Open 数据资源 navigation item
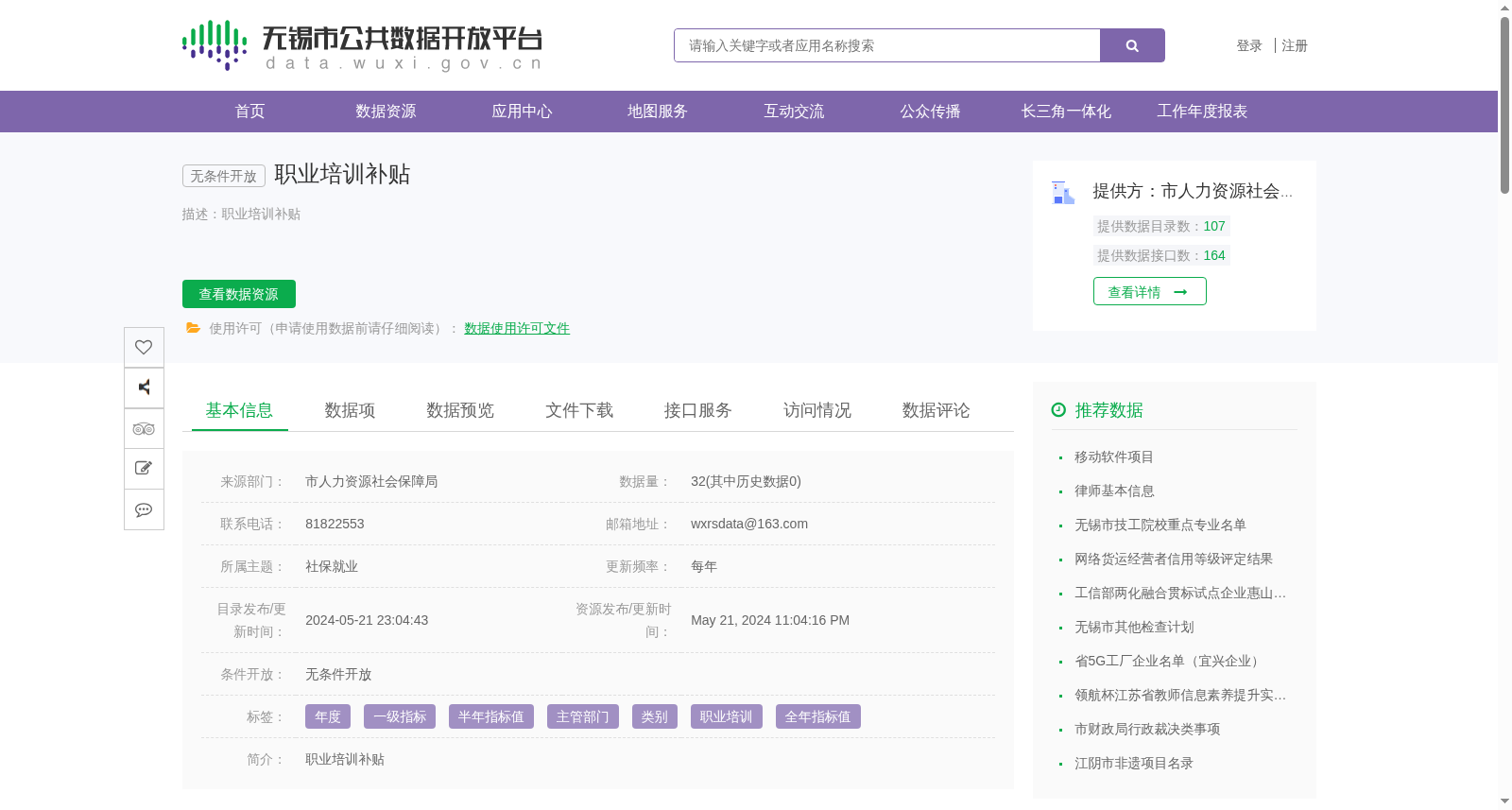This screenshot has height=810, width=1512. [x=386, y=112]
